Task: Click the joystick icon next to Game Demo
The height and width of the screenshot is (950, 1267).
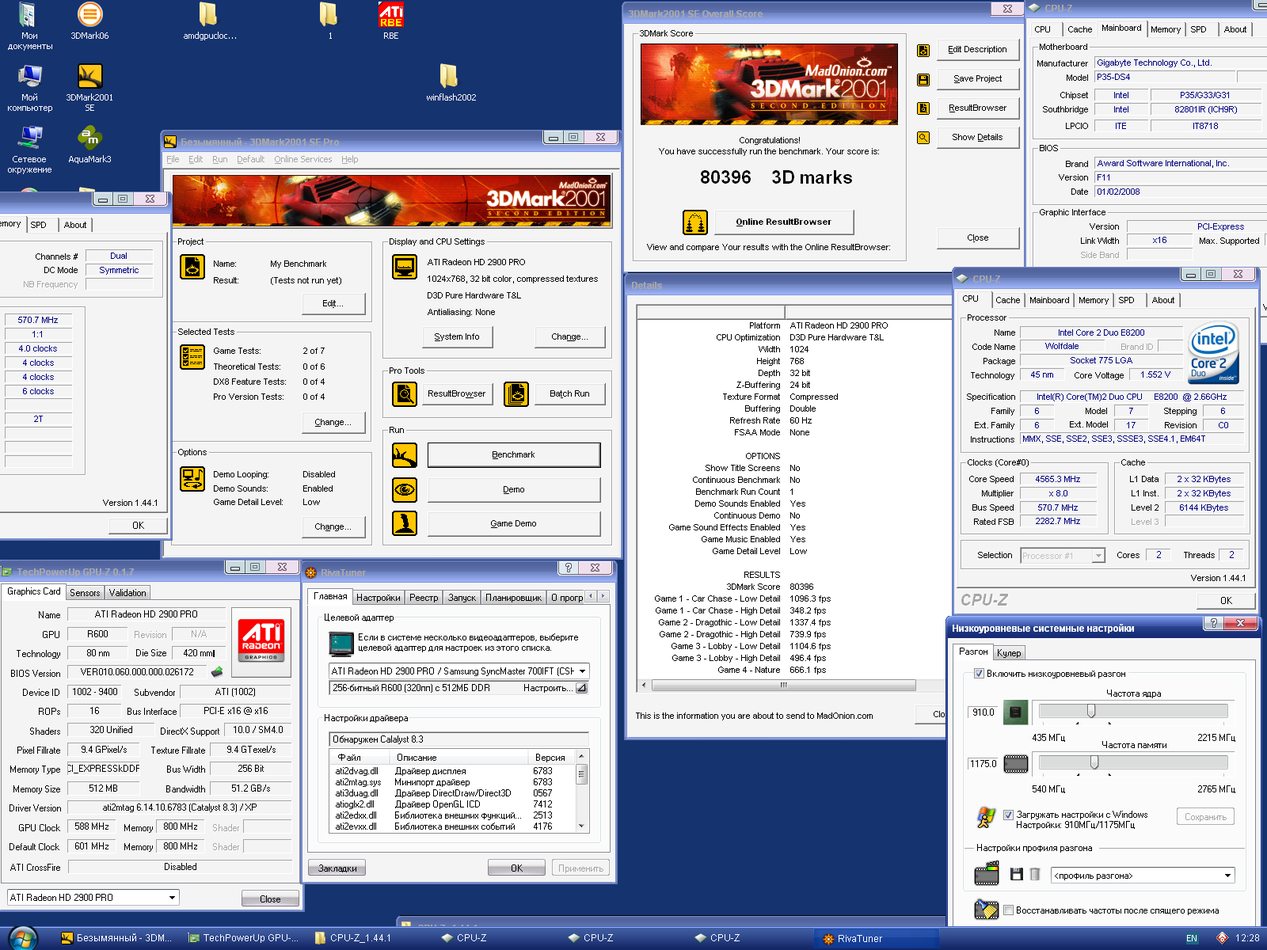Action: [403, 523]
